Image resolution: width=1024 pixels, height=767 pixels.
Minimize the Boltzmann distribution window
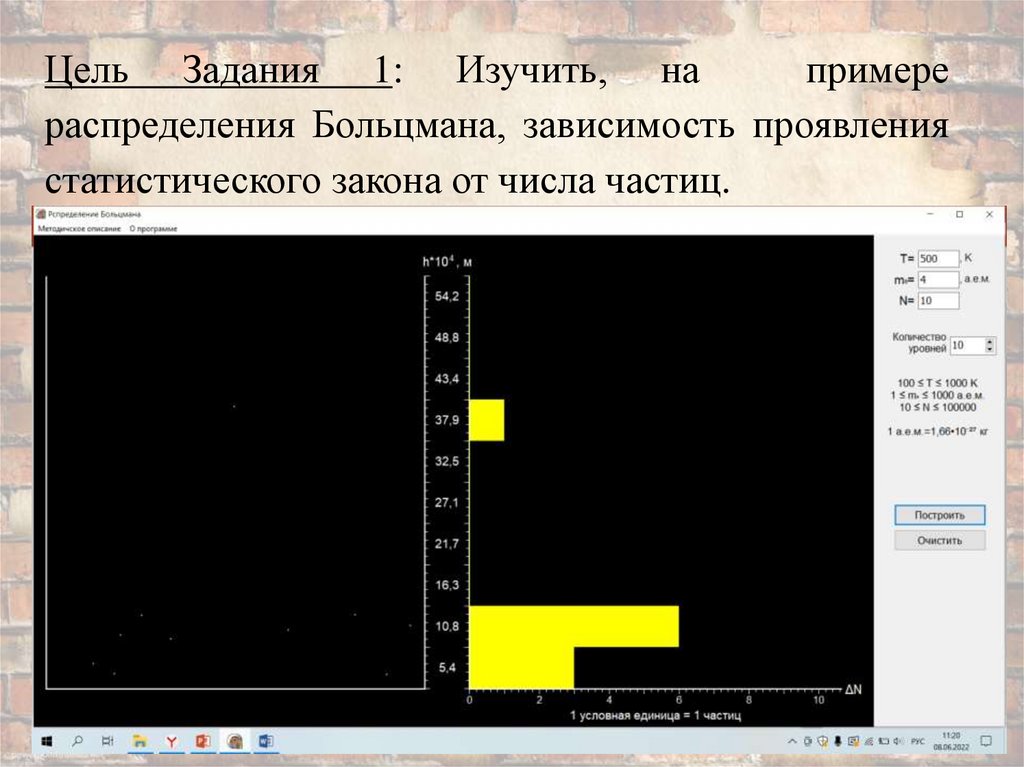pos(931,214)
